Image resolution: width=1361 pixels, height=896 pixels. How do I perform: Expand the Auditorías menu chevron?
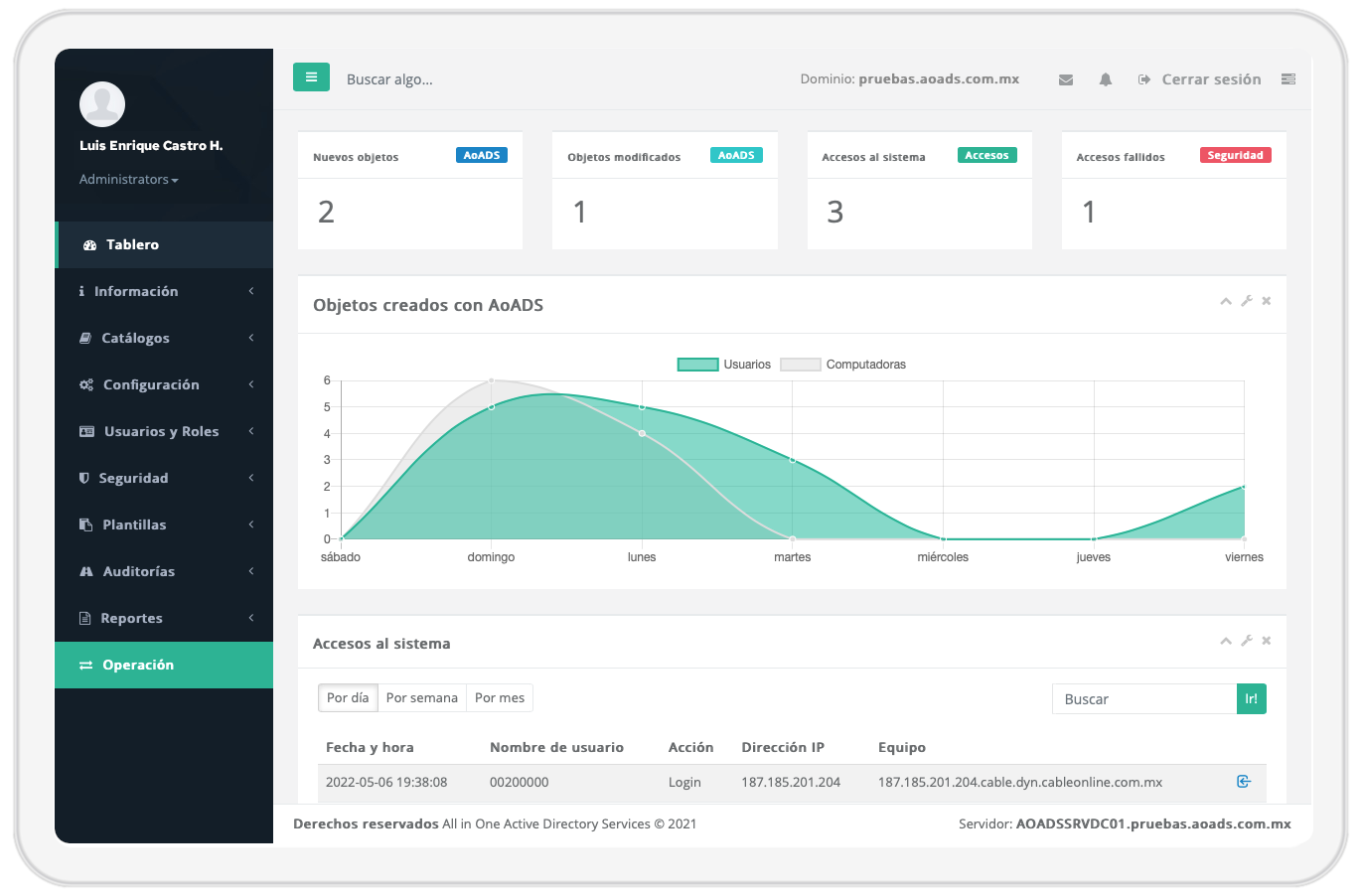(251, 571)
